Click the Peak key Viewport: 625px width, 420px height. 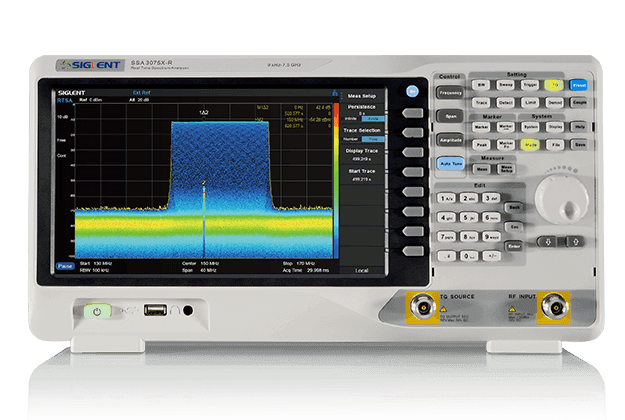click(x=481, y=145)
